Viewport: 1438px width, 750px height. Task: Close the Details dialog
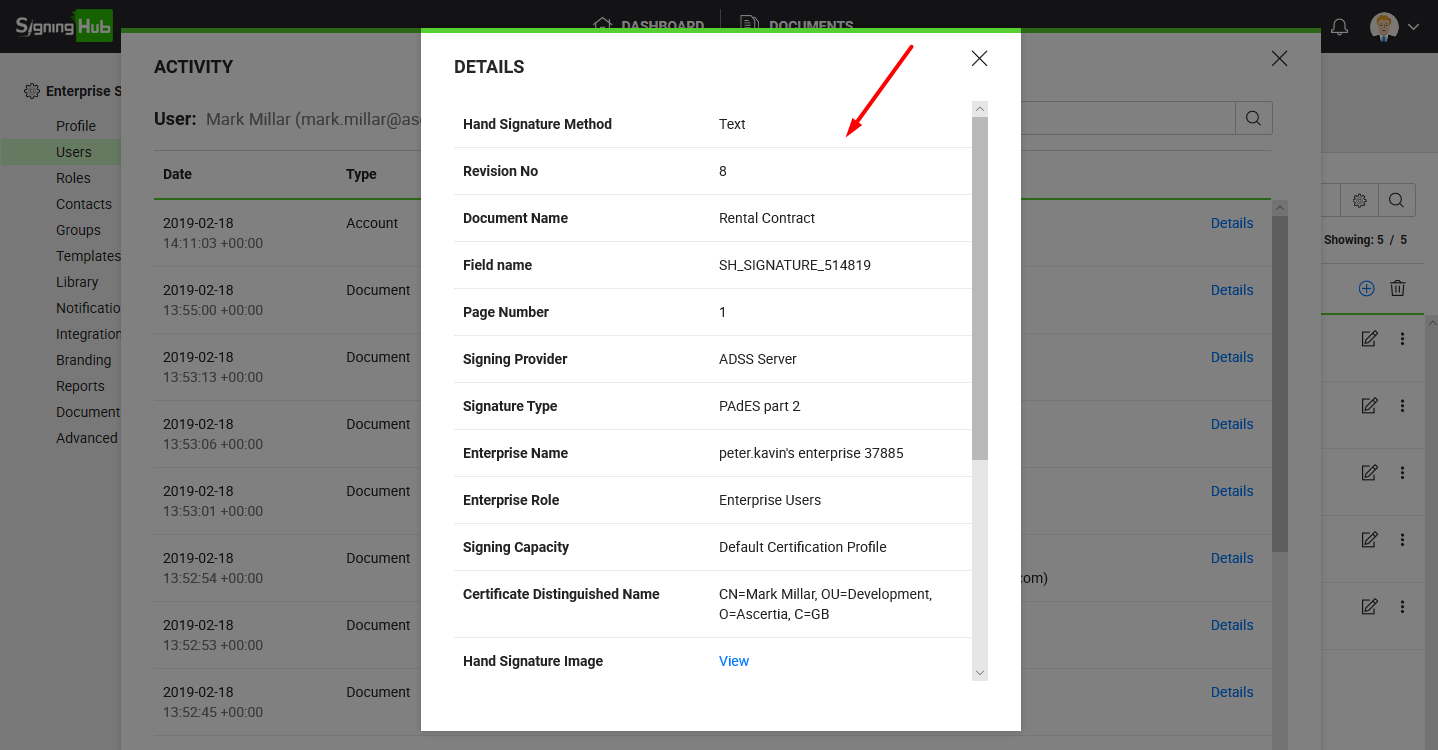tap(979, 59)
